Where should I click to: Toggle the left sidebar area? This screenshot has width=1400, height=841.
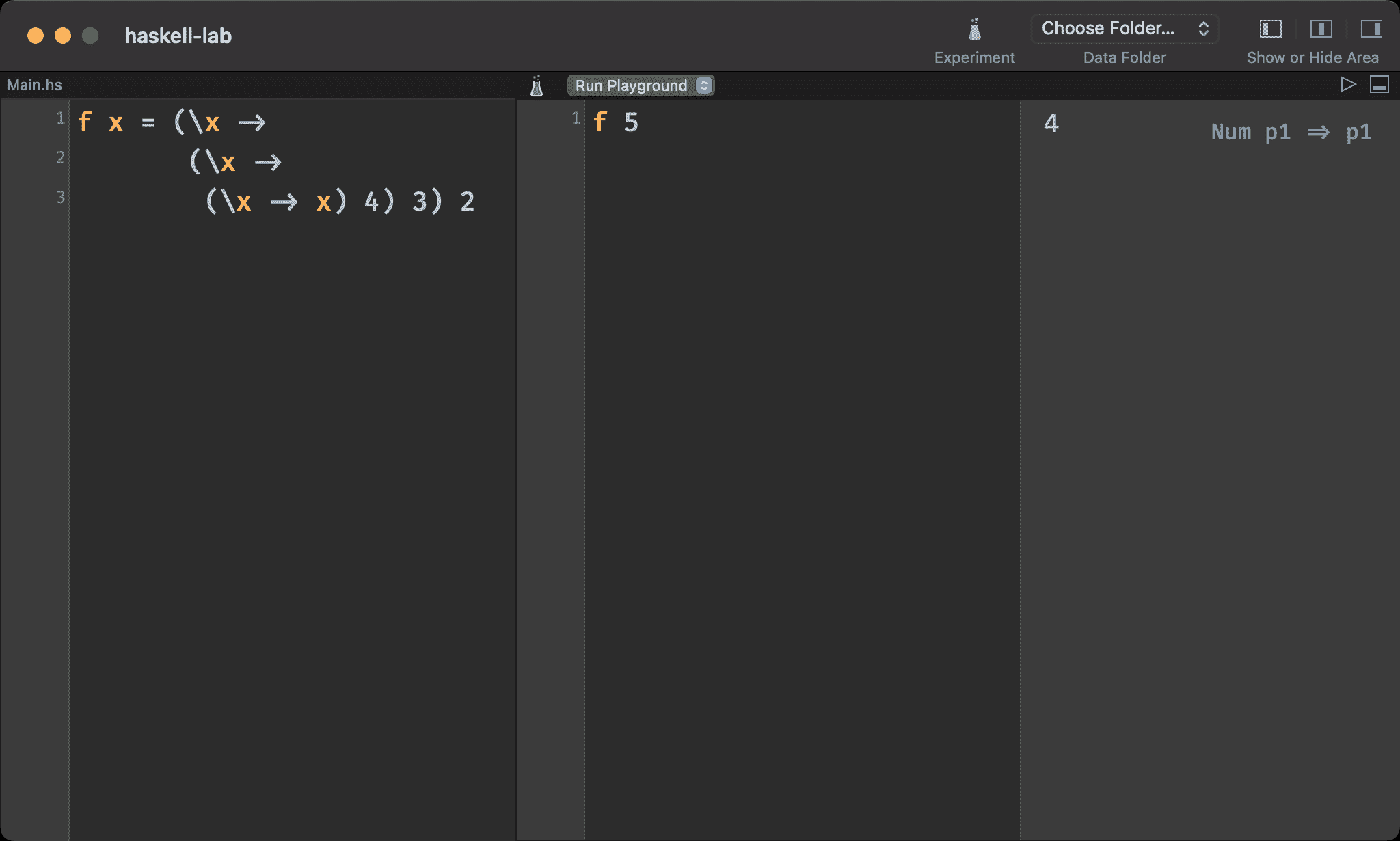[1271, 29]
